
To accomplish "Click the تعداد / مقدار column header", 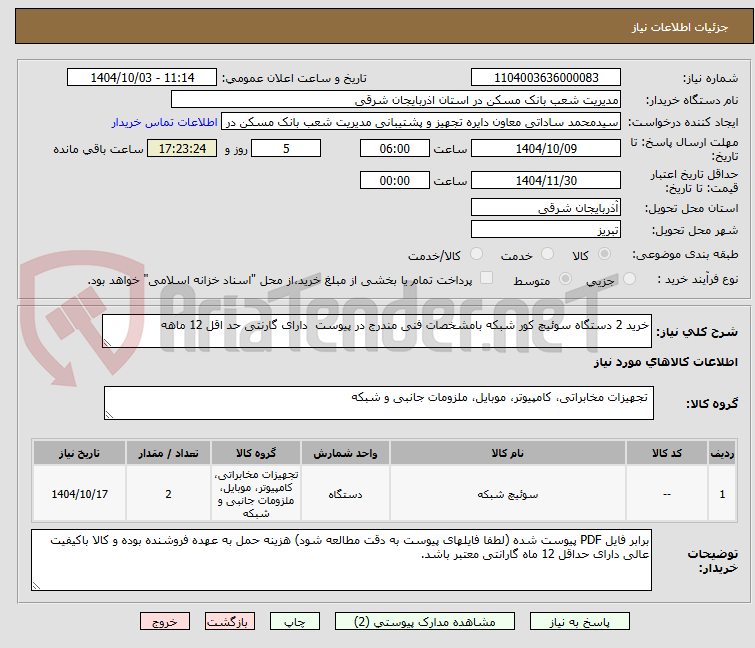I will click(x=168, y=453).
